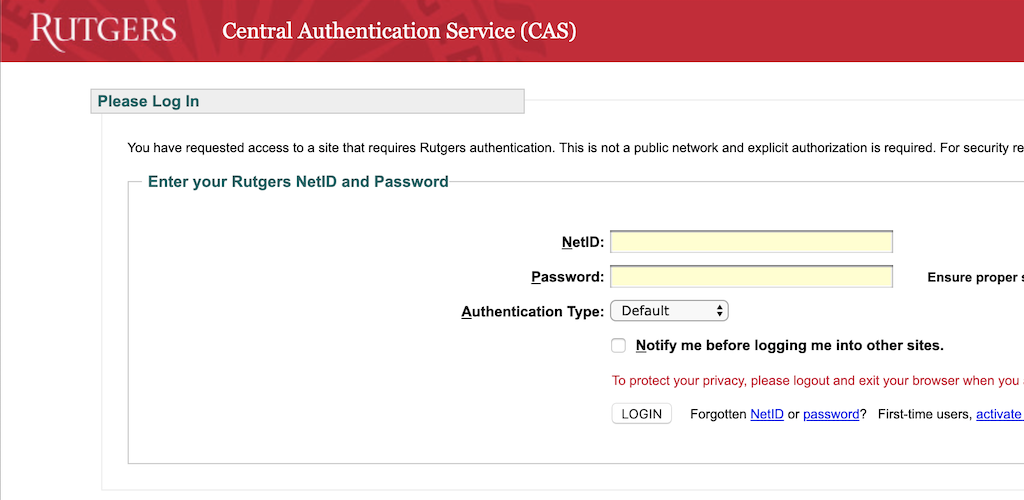1024x500 pixels.
Task: Click the up-down arrows on Default selector
Action: point(719,311)
